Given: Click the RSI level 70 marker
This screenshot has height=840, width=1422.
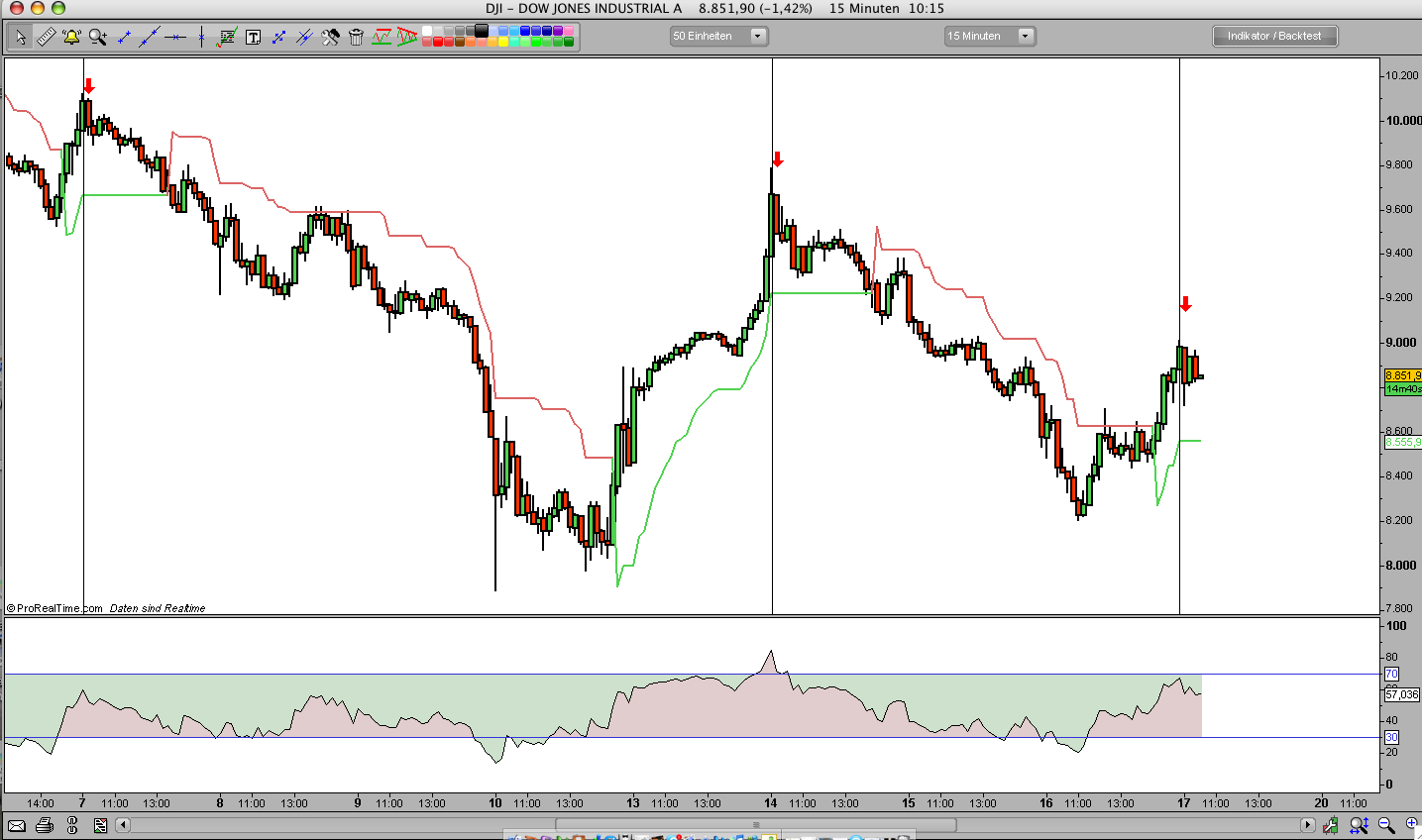Looking at the screenshot, I should point(1391,674).
